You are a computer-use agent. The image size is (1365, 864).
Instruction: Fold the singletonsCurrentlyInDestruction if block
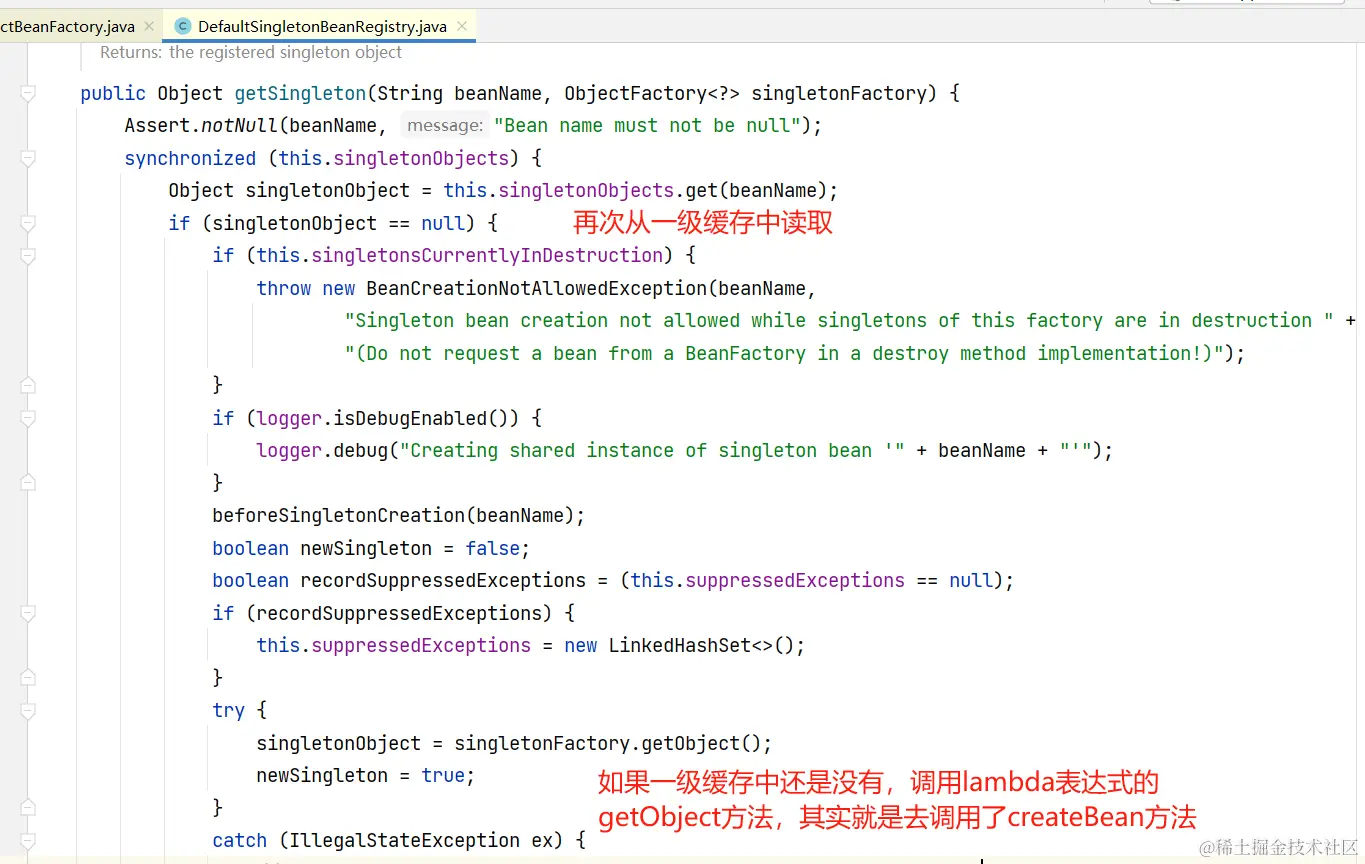pyautogui.click(x=28, y=254)
